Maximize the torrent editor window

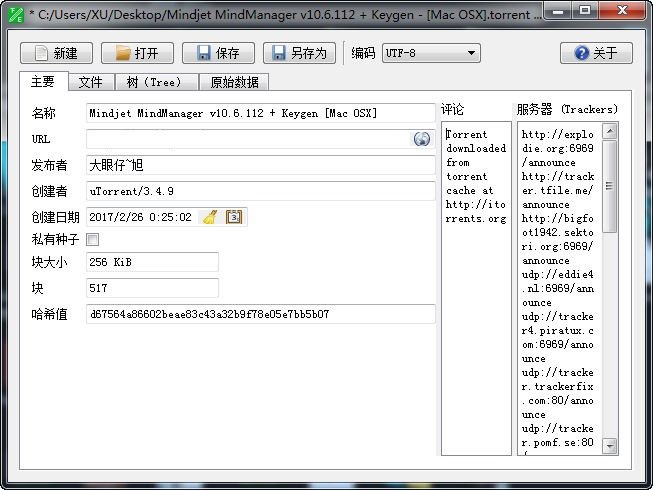585,10
